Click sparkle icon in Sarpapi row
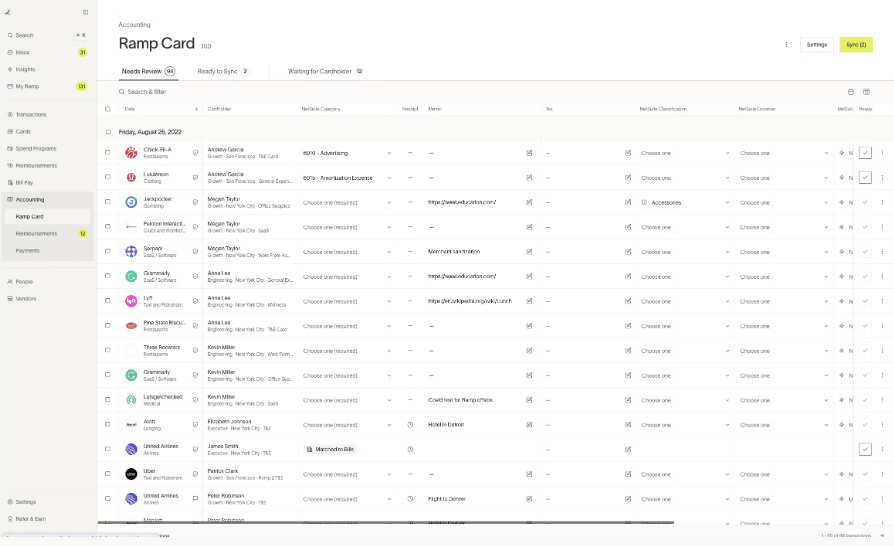Image resolution: width=894 pixels, height=546 pixels. (842, 252)
